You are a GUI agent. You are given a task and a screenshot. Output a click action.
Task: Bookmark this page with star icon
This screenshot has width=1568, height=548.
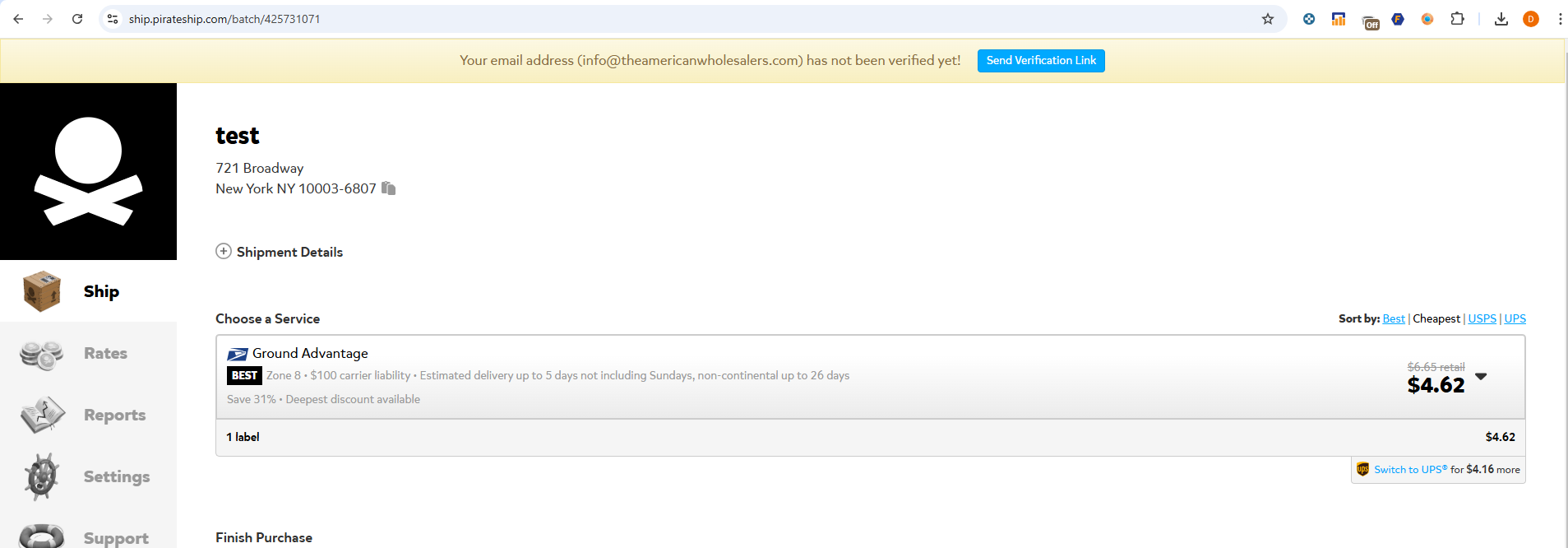(1268, 19)
